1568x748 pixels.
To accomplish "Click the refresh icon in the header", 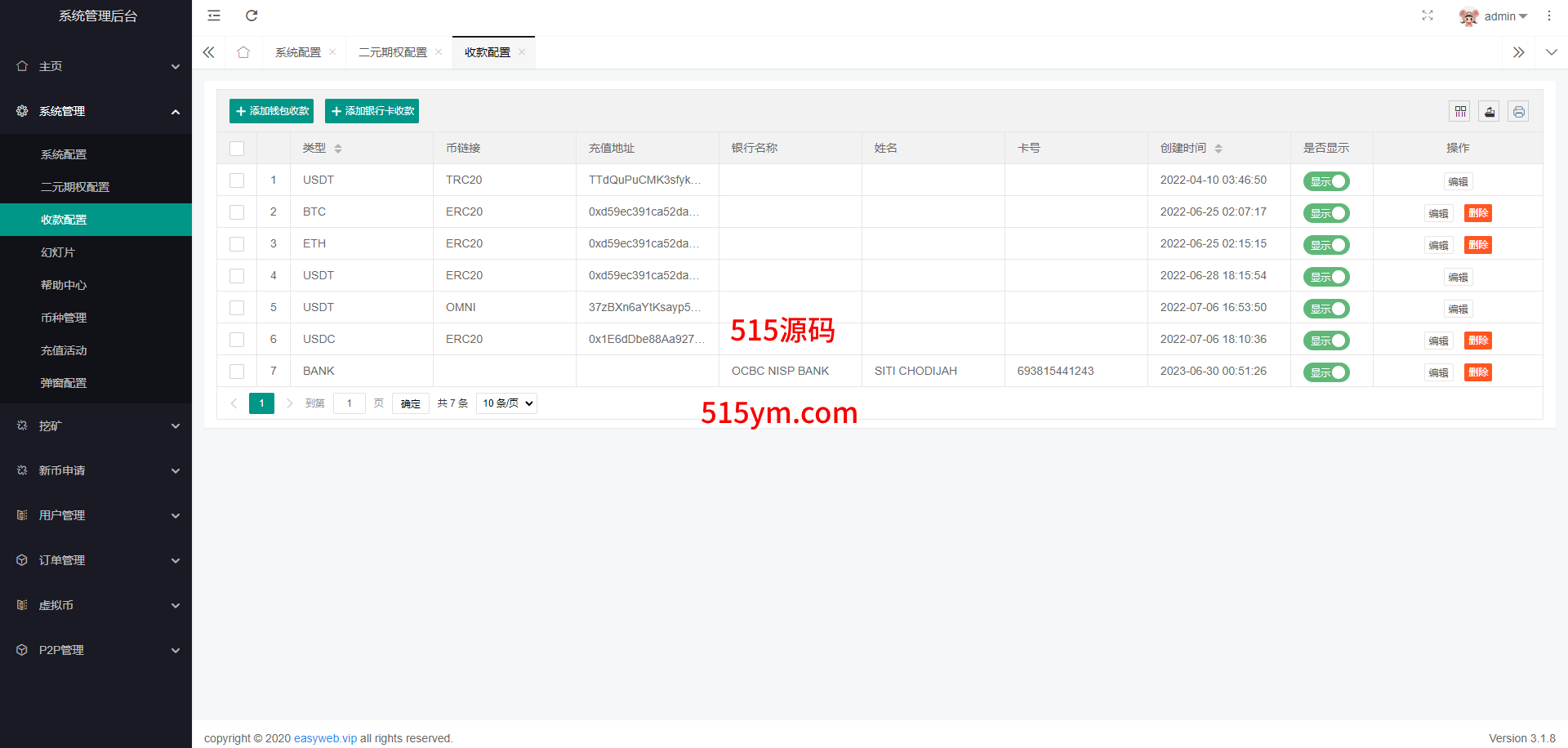I will coord(252,16).
